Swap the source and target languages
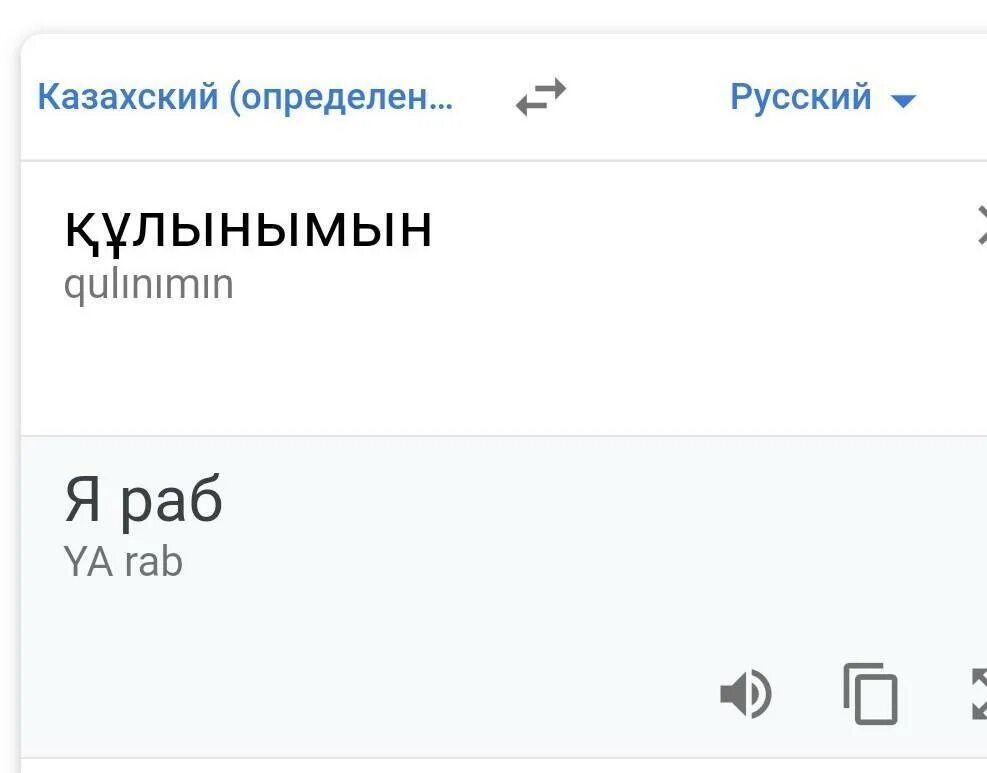Image resolution: width=987 pixels, height=773 pixels. [541, 97]
